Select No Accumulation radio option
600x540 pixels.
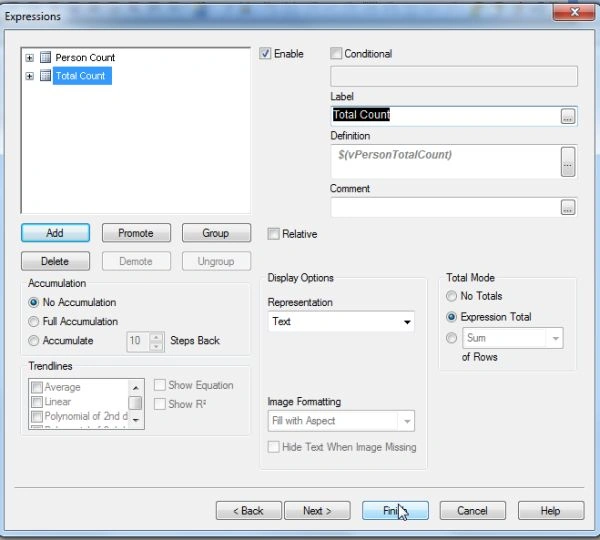[33, 302]
